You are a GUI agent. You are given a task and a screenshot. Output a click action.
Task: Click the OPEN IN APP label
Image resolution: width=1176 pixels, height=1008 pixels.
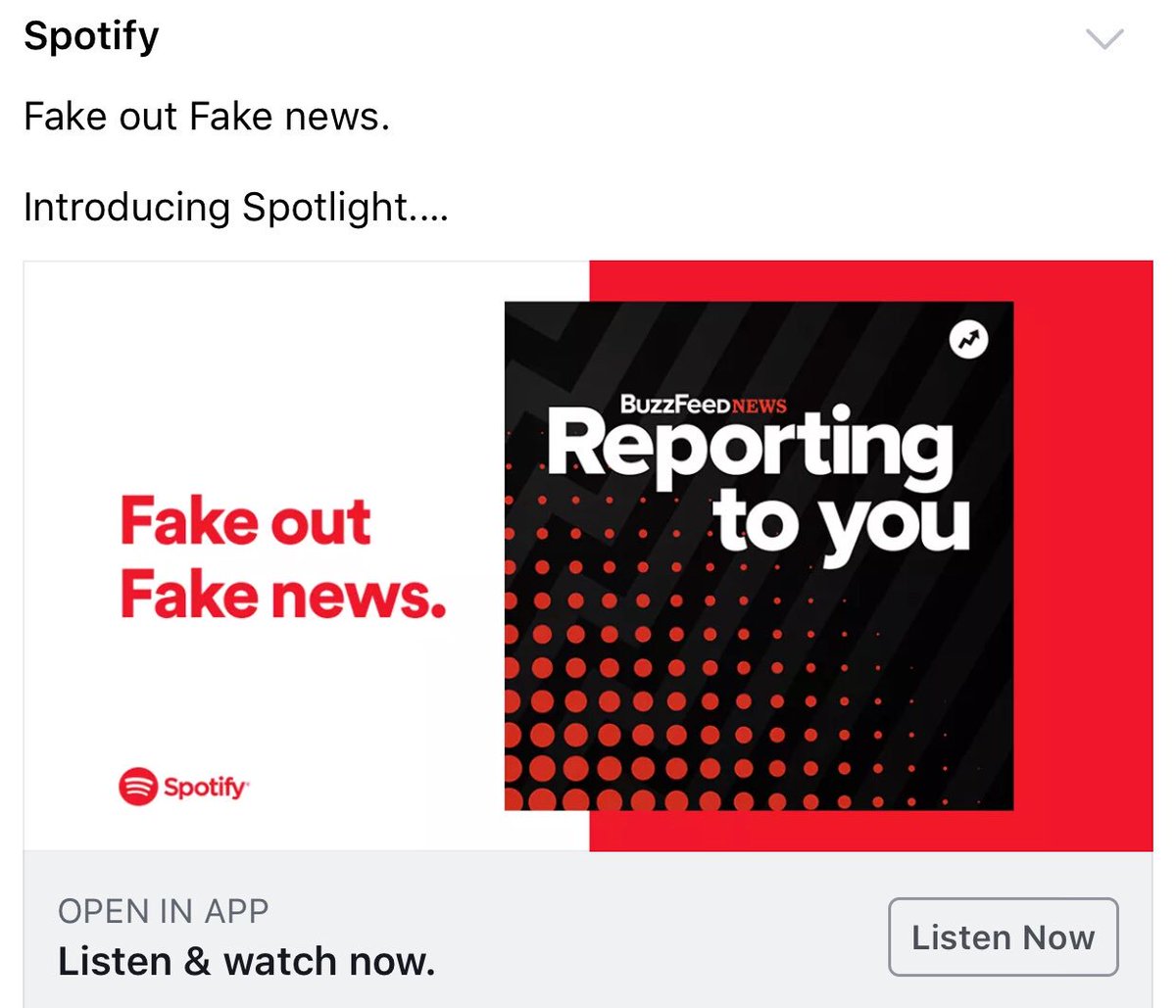tap(163, 911)
